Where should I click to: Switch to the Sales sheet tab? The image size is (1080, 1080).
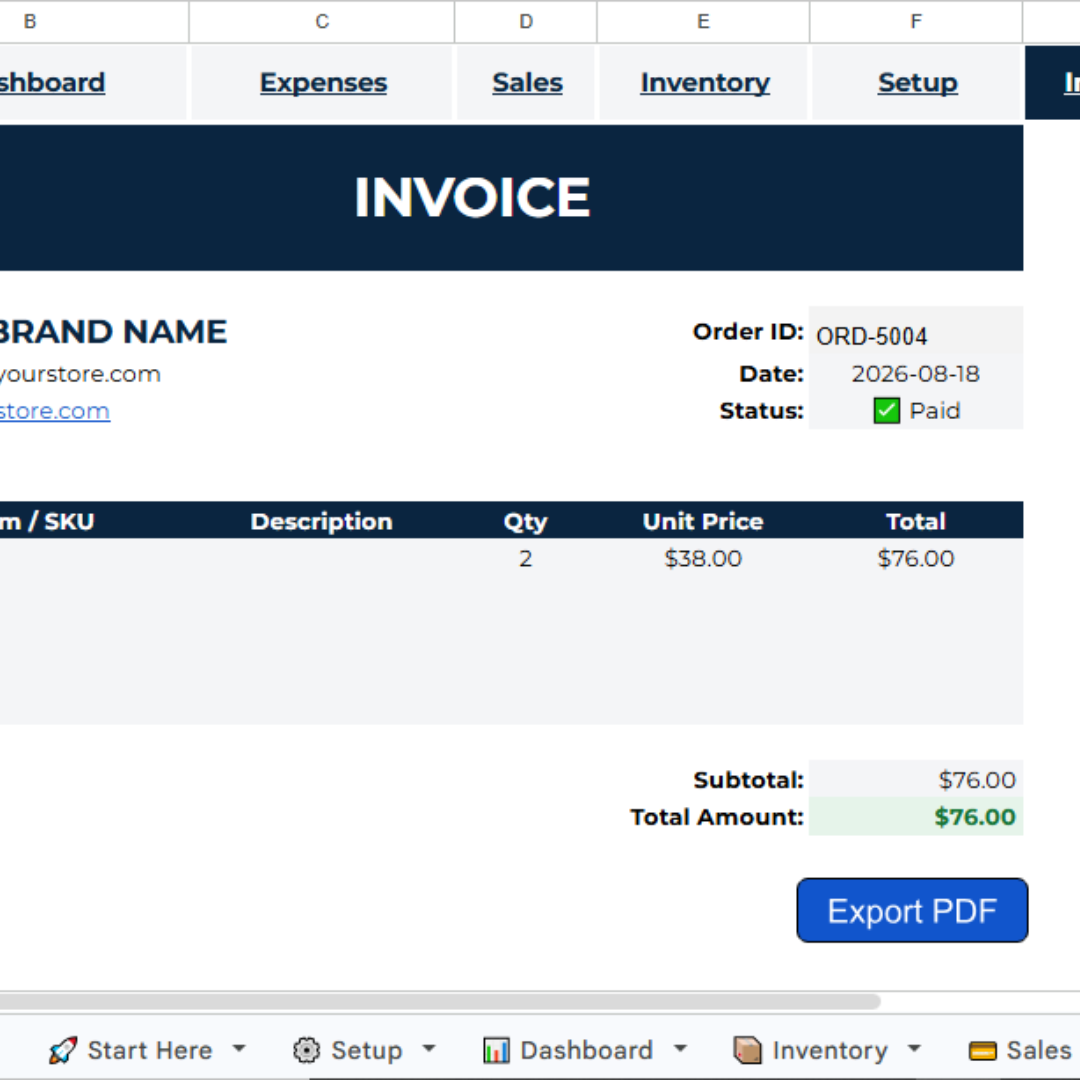click(1039, 1050)
